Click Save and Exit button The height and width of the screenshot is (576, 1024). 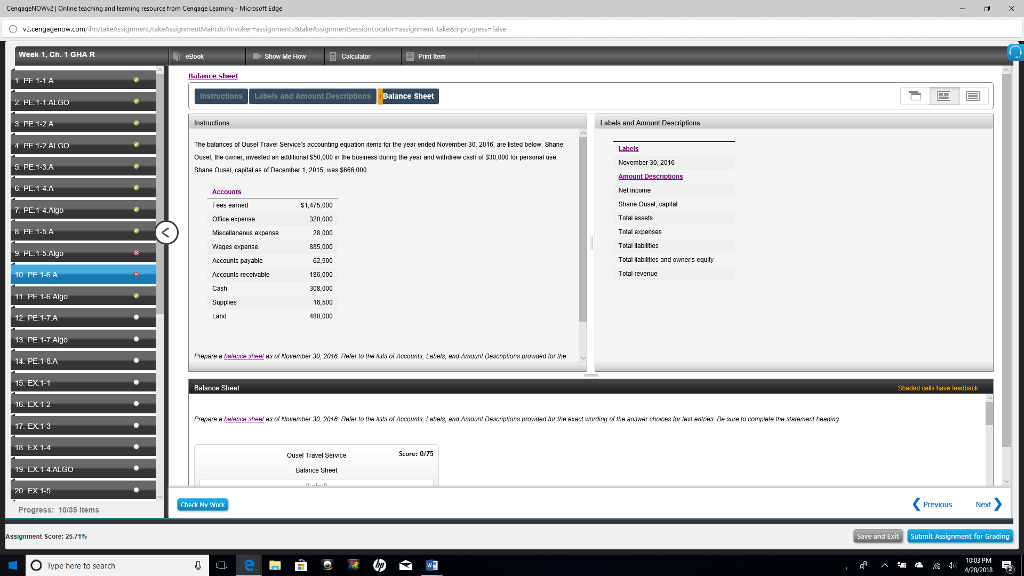(877, 536)
